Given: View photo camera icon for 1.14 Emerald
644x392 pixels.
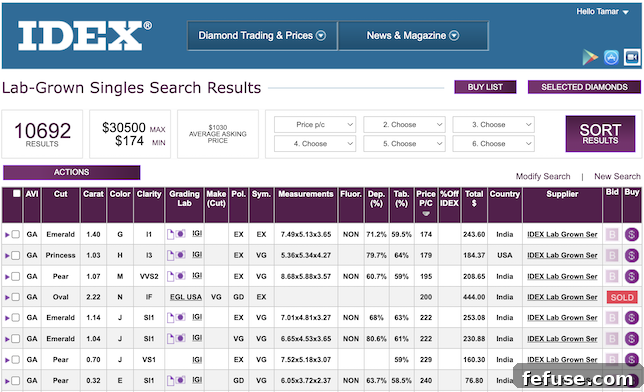Looking at the screenshot, I should (x=180, y=317).
